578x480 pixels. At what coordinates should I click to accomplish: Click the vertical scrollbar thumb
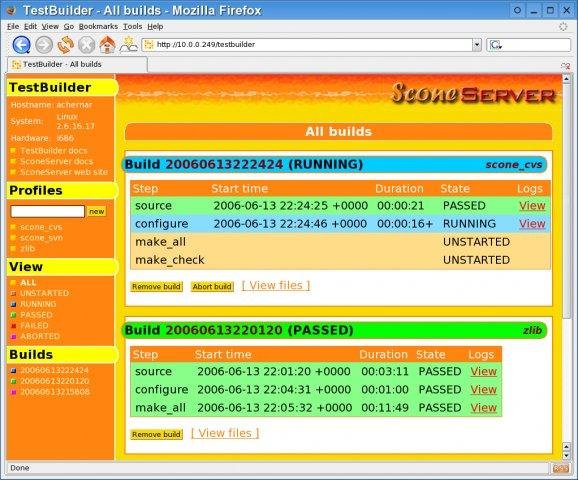(567, 201)
